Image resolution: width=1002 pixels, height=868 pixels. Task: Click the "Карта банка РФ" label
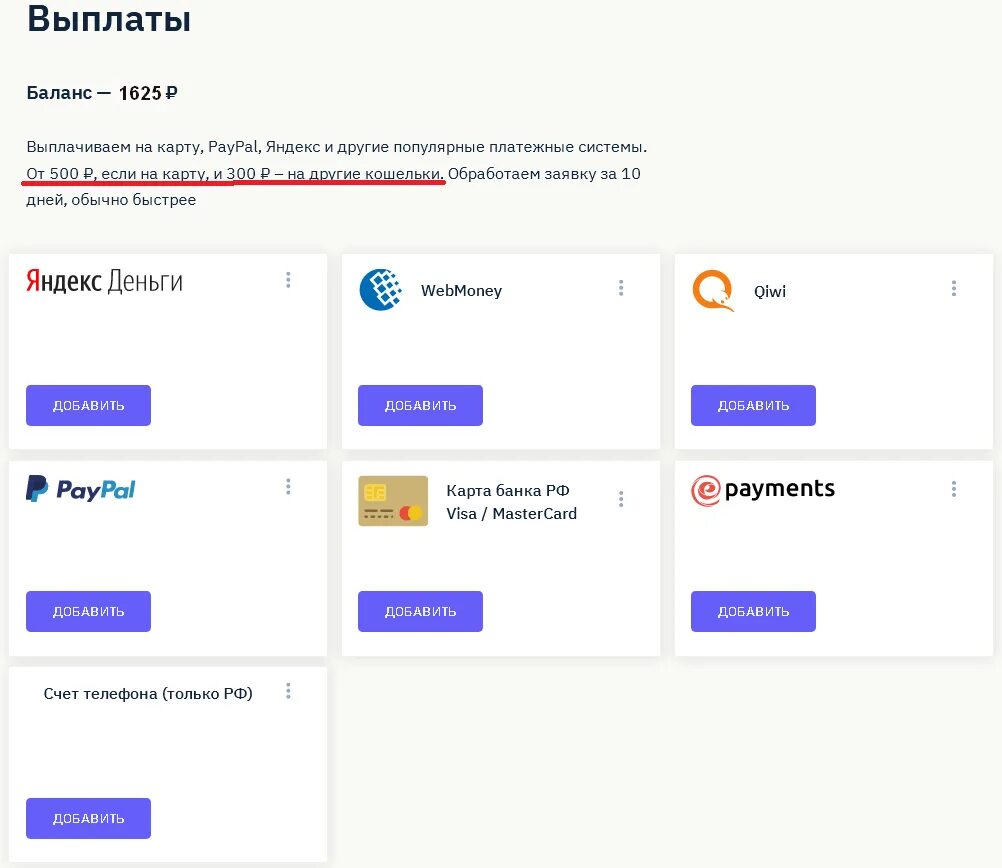tap(508, 491)
